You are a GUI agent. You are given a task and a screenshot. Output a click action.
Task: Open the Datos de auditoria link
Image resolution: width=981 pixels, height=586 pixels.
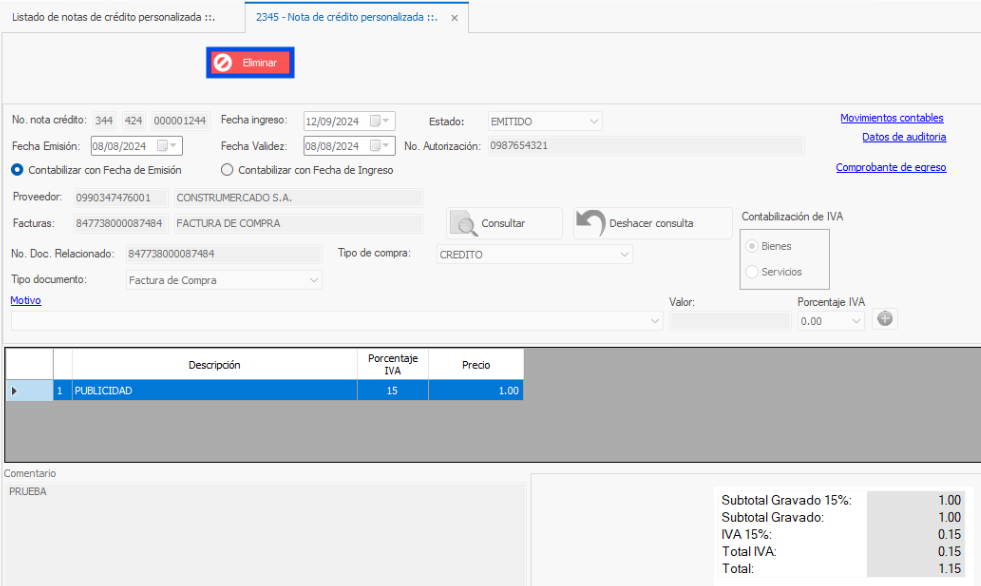click(x=904, y=137)
